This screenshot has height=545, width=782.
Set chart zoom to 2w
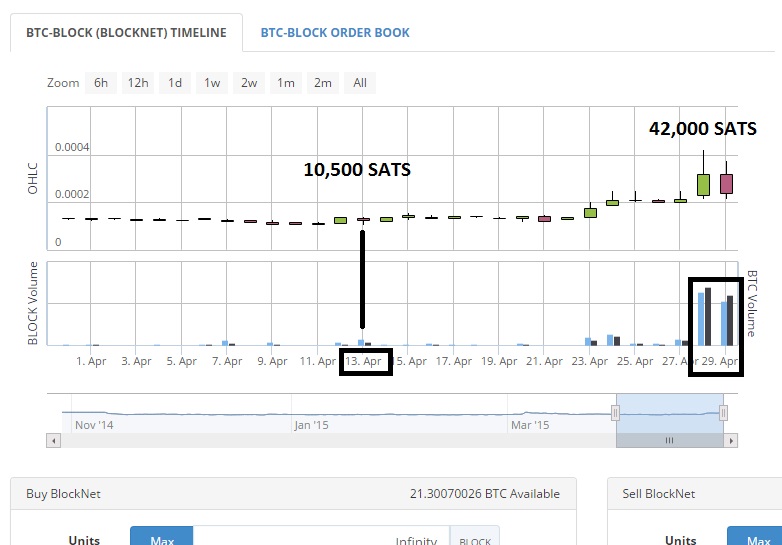tap(249, 83)
